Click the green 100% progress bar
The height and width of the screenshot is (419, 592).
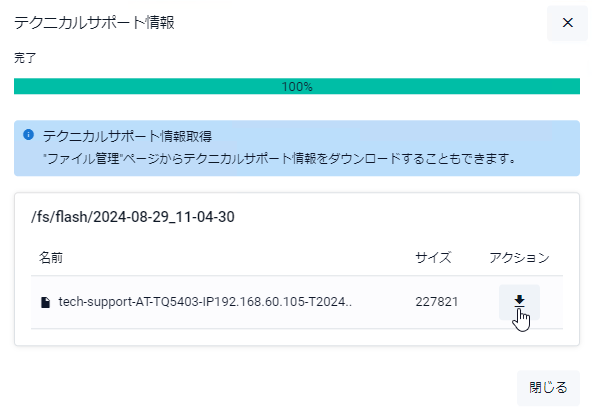tap(297, 86)
